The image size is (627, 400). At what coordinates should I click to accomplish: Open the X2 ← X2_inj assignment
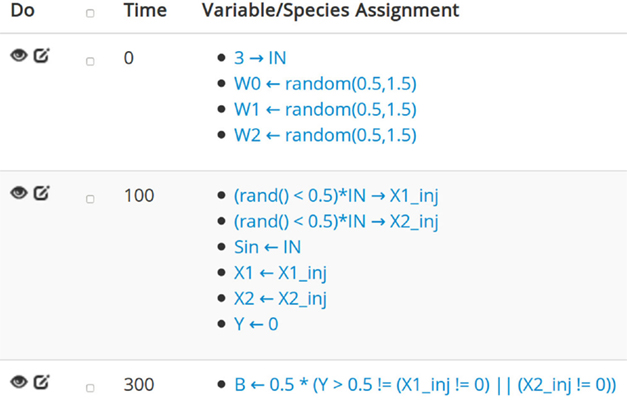pos(280,299)
